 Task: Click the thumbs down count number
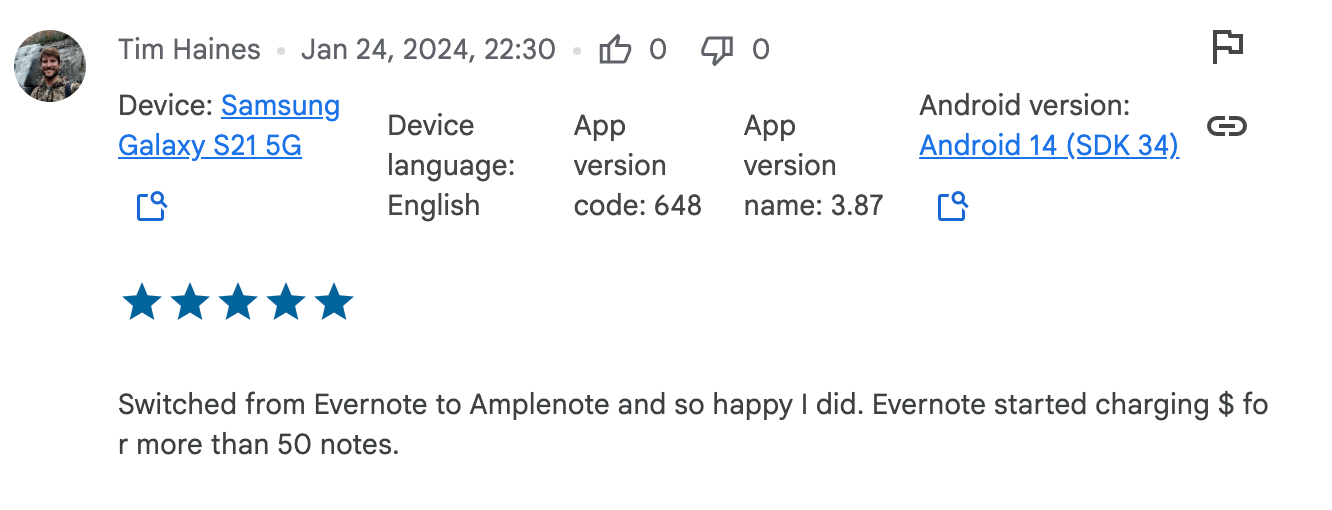(x=761, y=50)
